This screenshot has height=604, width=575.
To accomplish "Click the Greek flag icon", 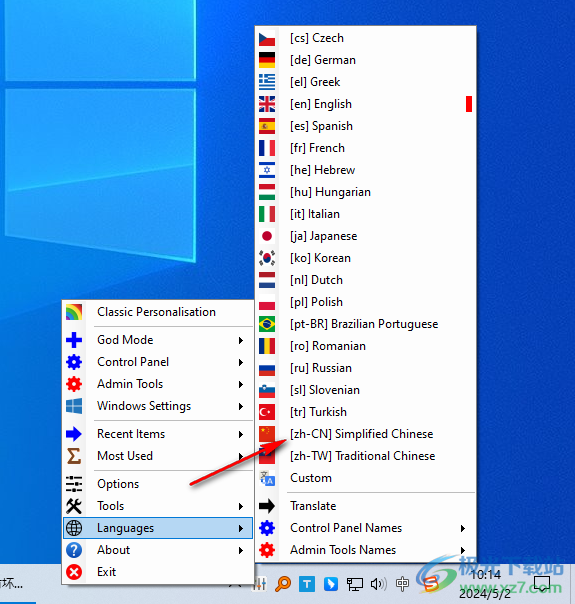I will click(267, 82).
